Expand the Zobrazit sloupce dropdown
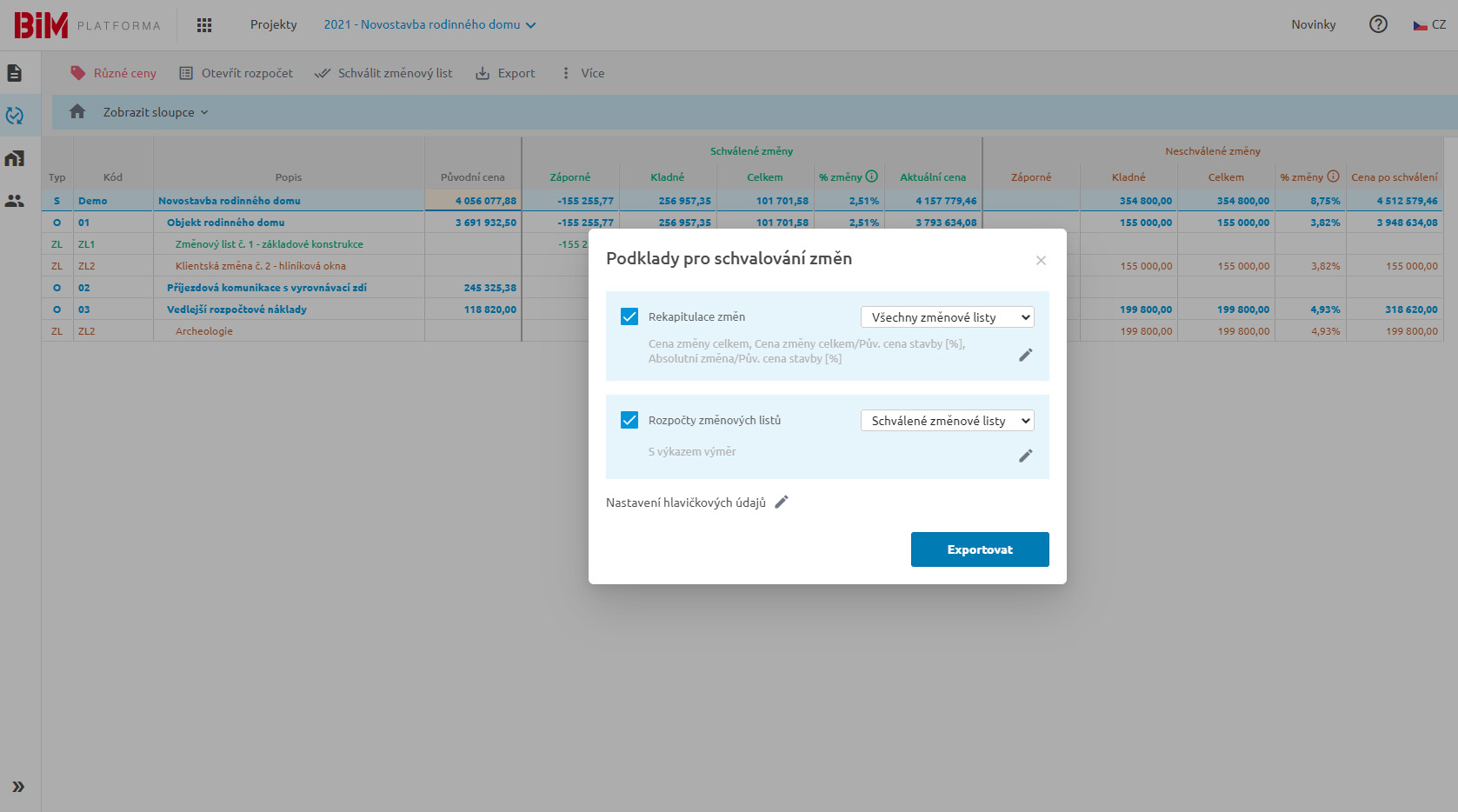This screenshot has height=812, width=1458. click(x=156, y=112)
